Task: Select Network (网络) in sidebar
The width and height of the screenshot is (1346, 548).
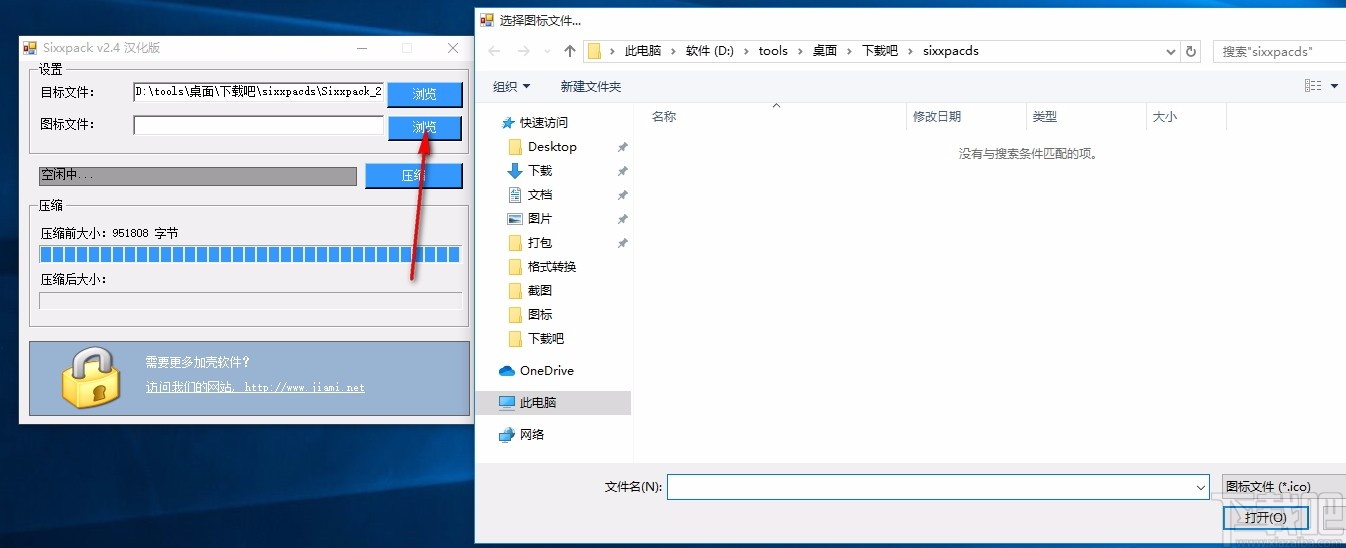Action: [532, 434]
